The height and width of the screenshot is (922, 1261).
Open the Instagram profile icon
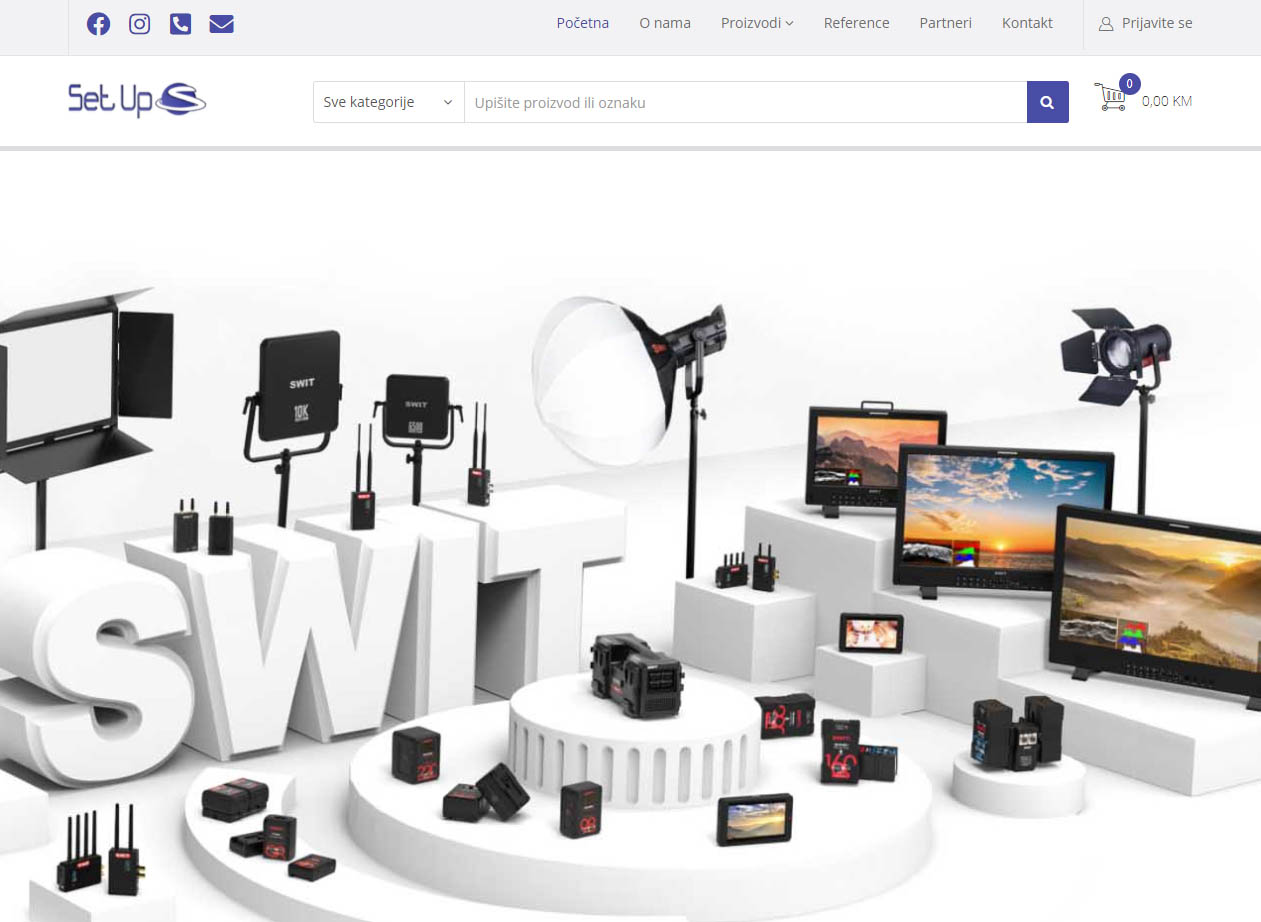point(140,24)
